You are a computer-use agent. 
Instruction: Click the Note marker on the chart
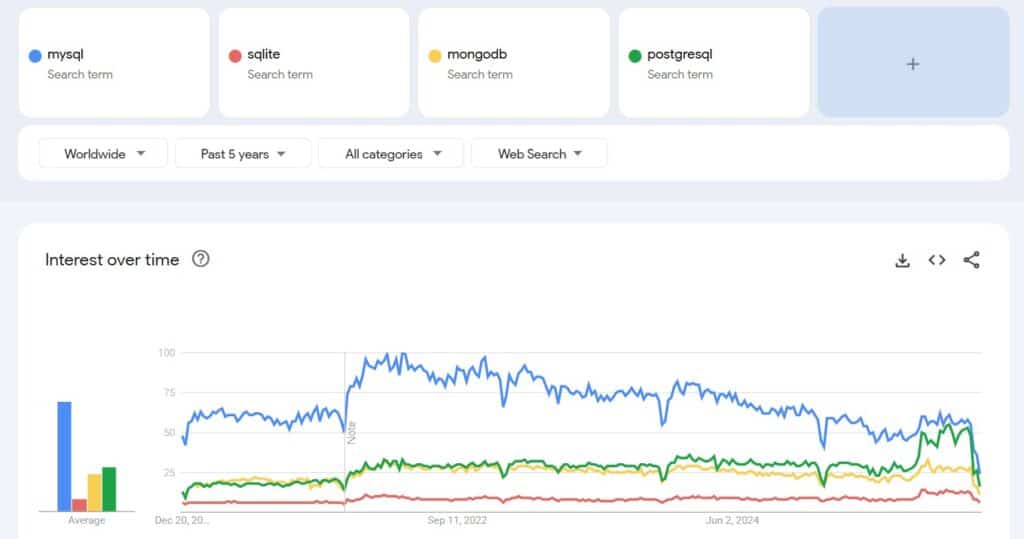pos(351,432)
